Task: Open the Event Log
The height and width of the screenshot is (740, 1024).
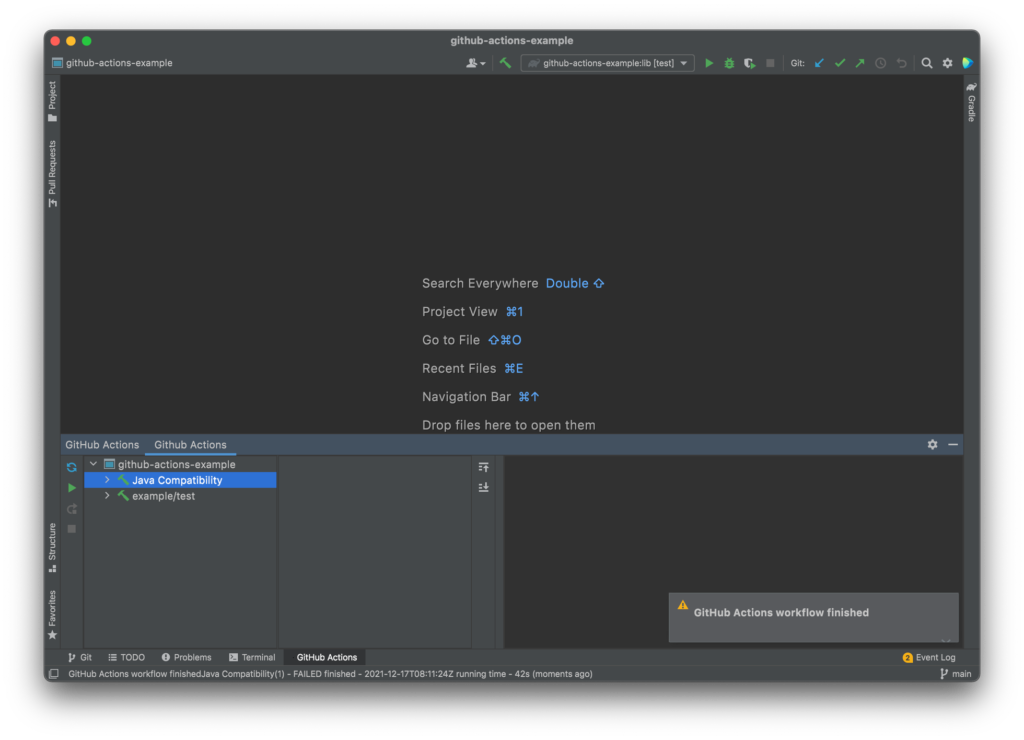Action: (x=929, y=657)
